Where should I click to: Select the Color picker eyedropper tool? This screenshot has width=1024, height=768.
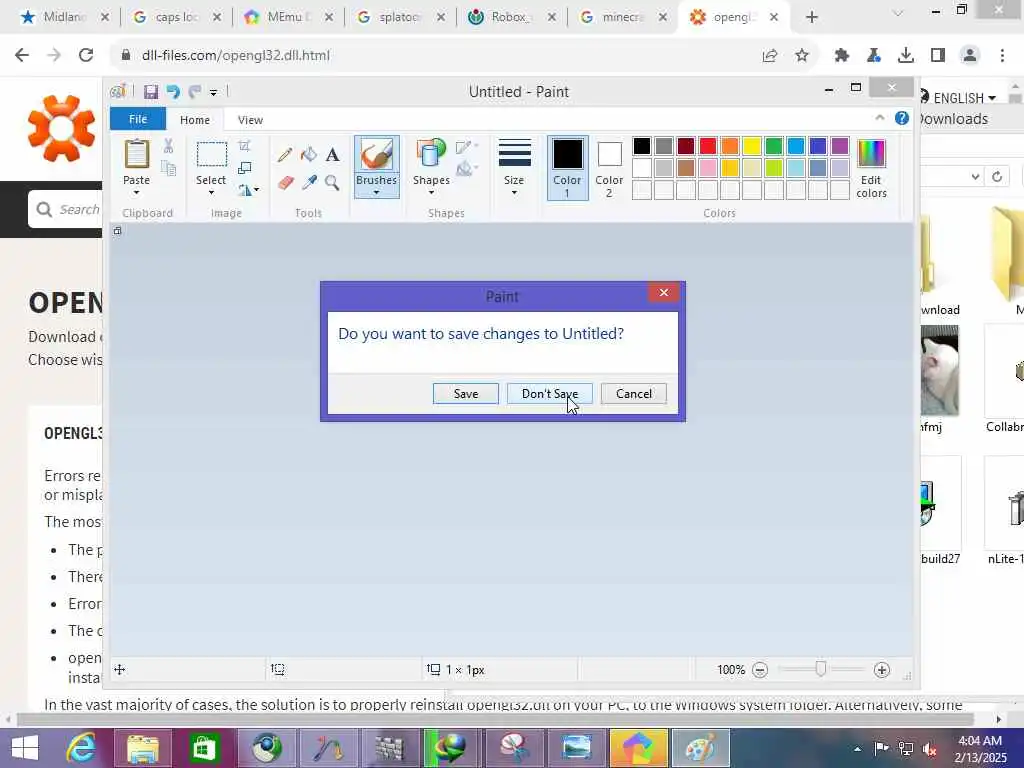pyautogui.click(x=309, y=182)
